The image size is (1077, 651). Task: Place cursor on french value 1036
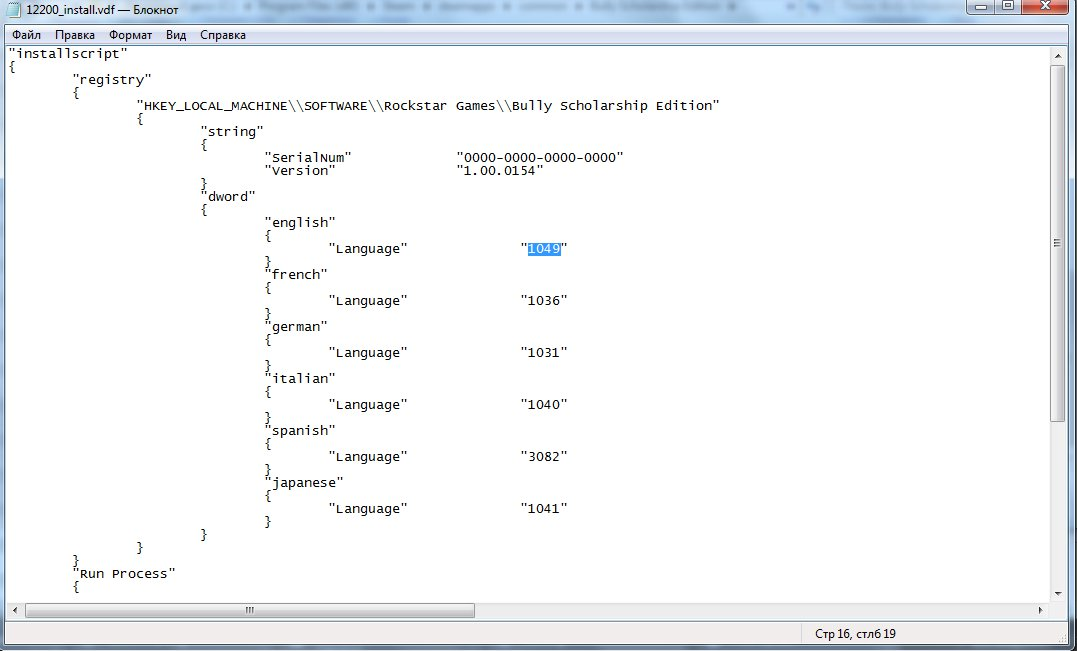click(x=544, y=301)
